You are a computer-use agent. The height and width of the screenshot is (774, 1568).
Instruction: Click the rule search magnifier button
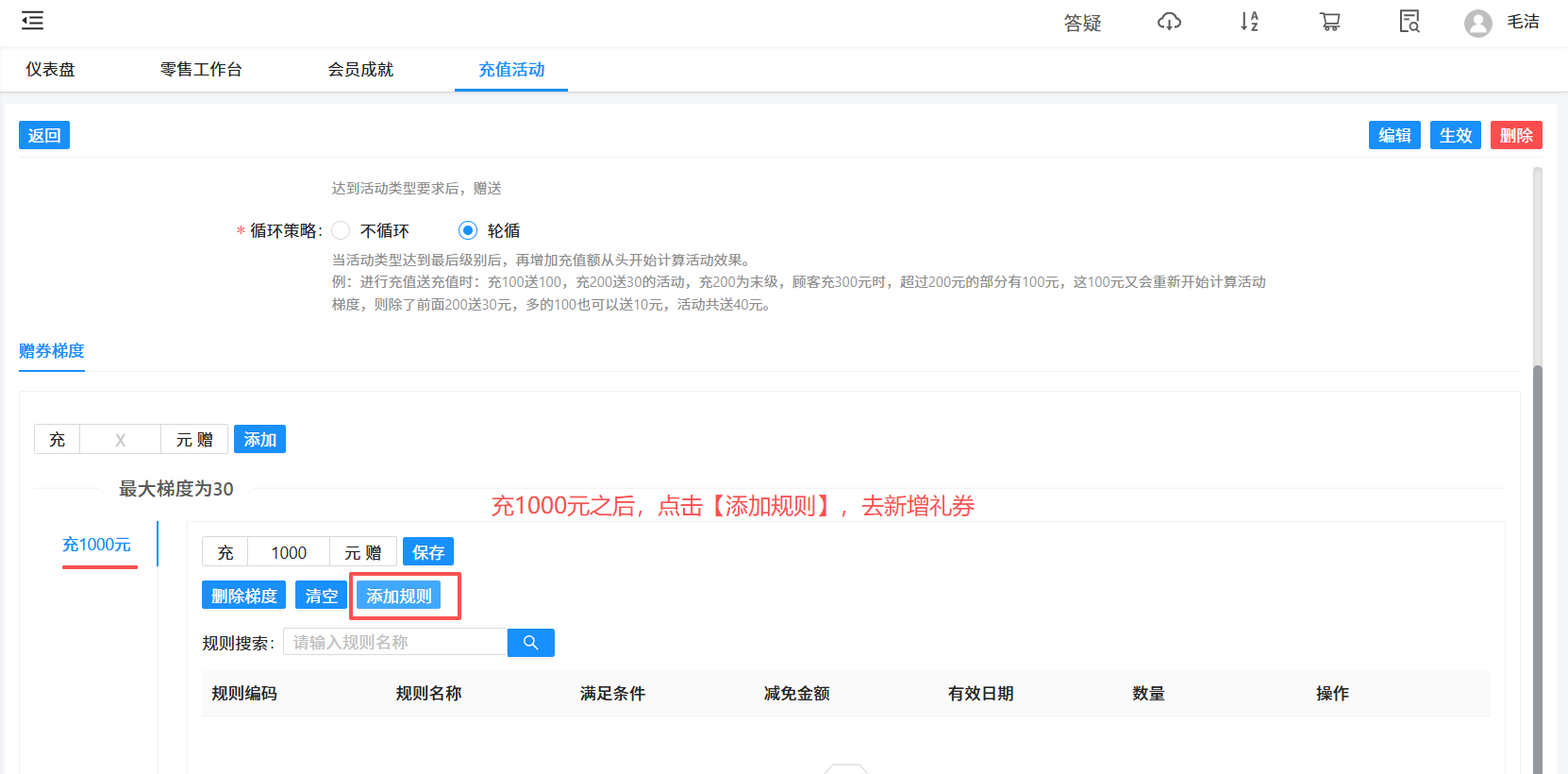pos(531,643)
